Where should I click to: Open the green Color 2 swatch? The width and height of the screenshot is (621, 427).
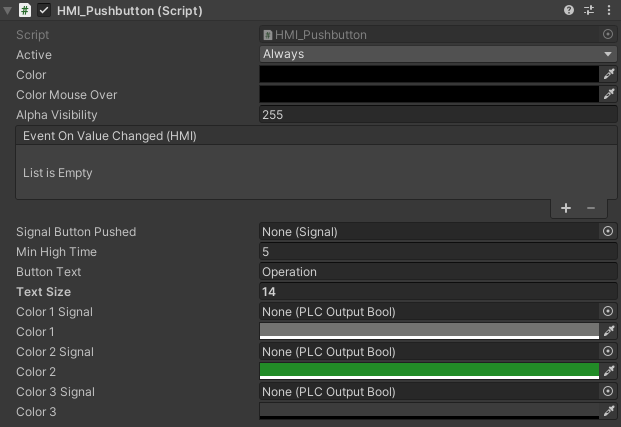coord(428,371)
